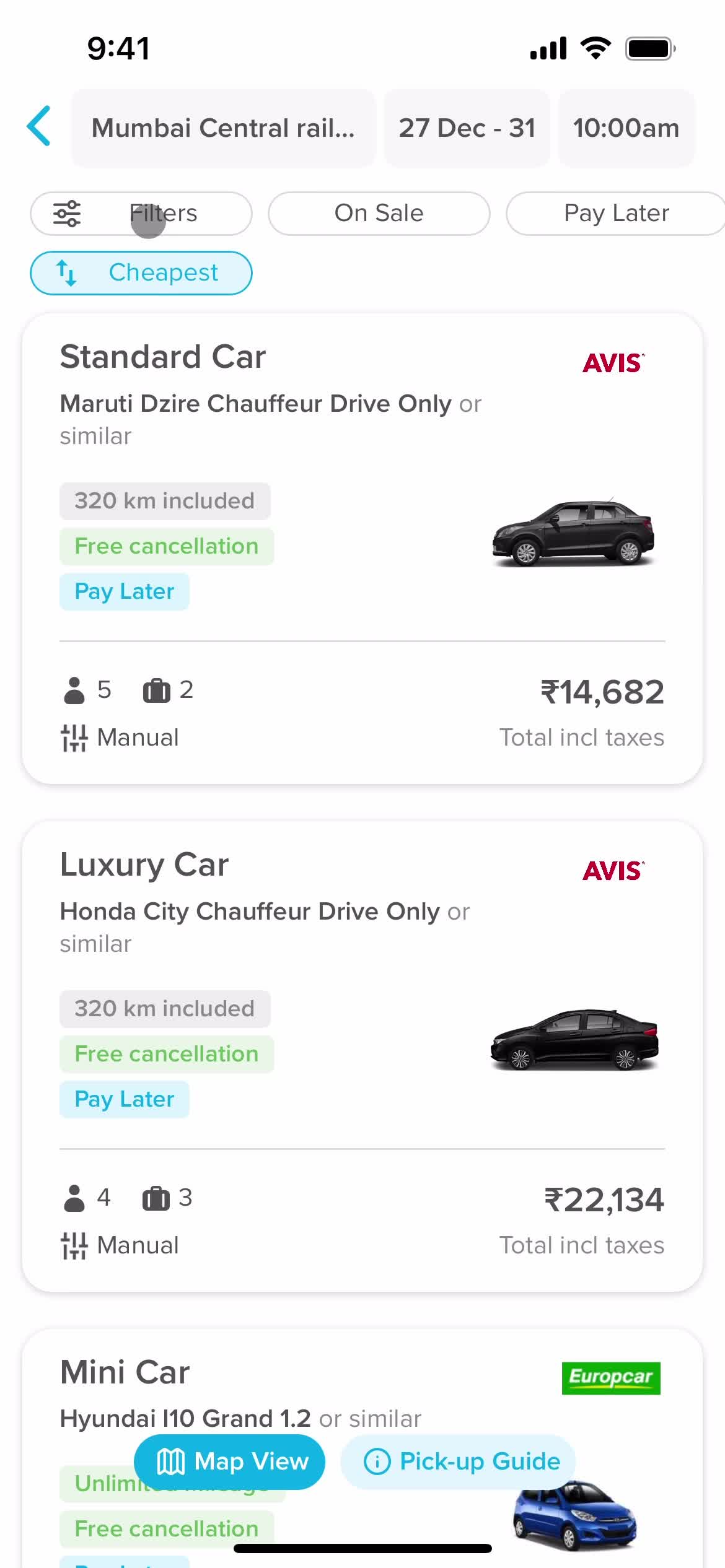Tap the ₹22,134 total price
The image size is (725, 1568).
[604, 1200]
